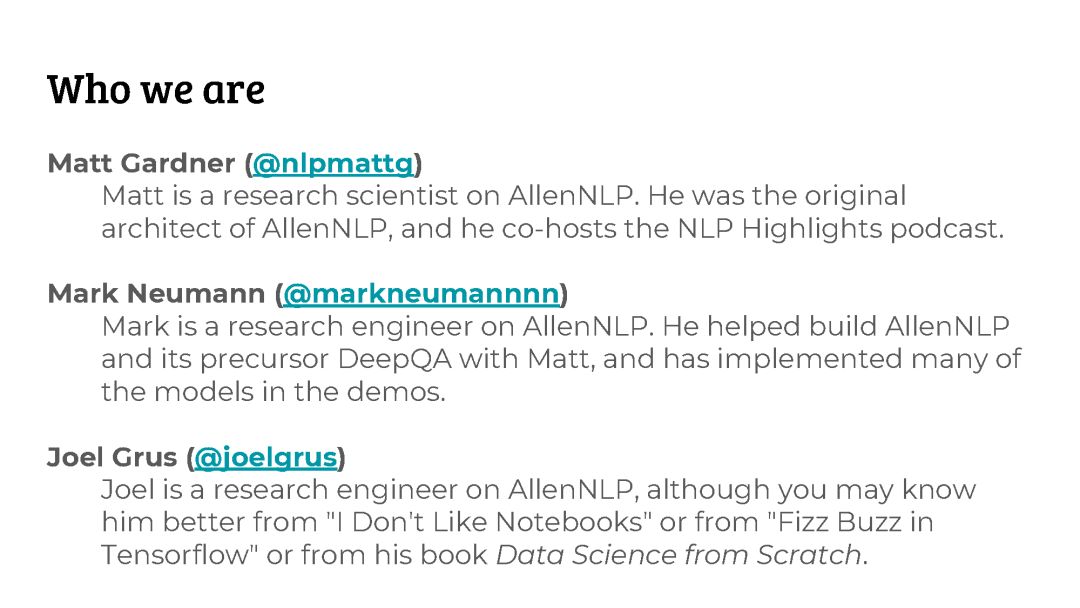Click the "Fizz Buzz in" quoted text
The image size is (1080, 608).
pos(851,522)
